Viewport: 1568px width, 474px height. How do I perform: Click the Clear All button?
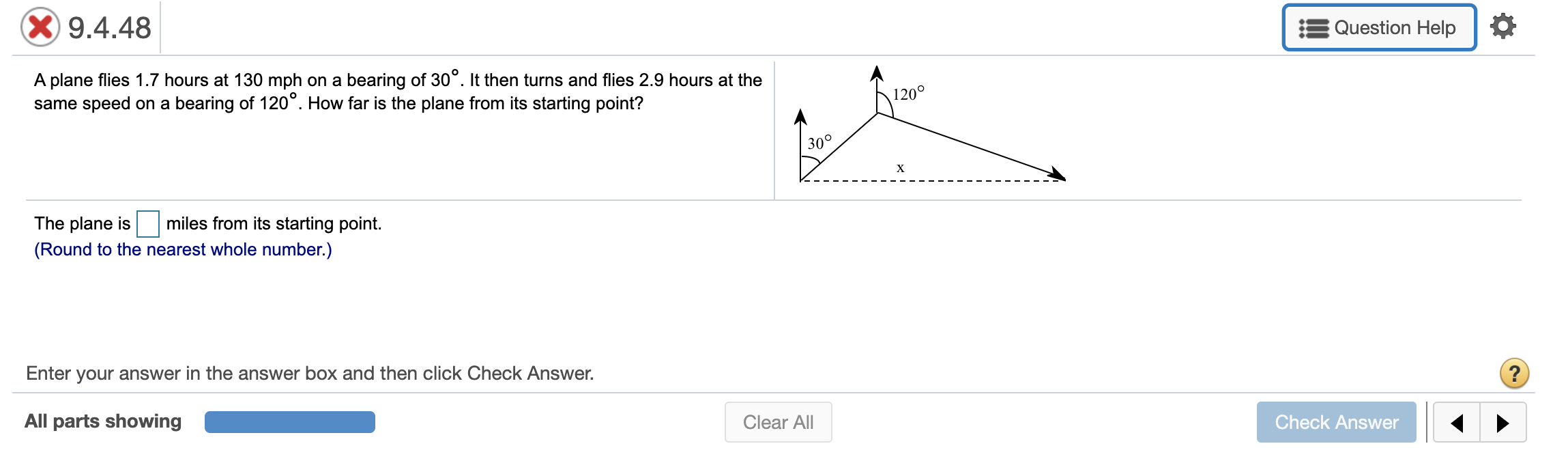click(777, 422)
